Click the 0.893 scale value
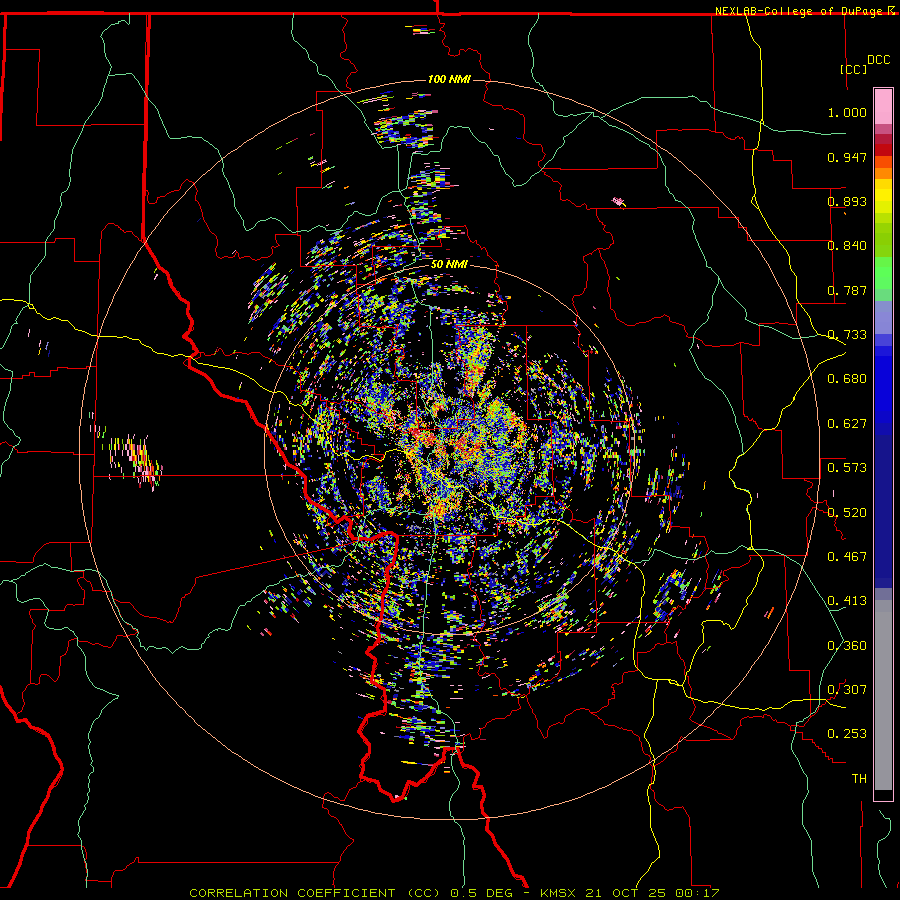900x900 pixels. click(x=847, y=201)
